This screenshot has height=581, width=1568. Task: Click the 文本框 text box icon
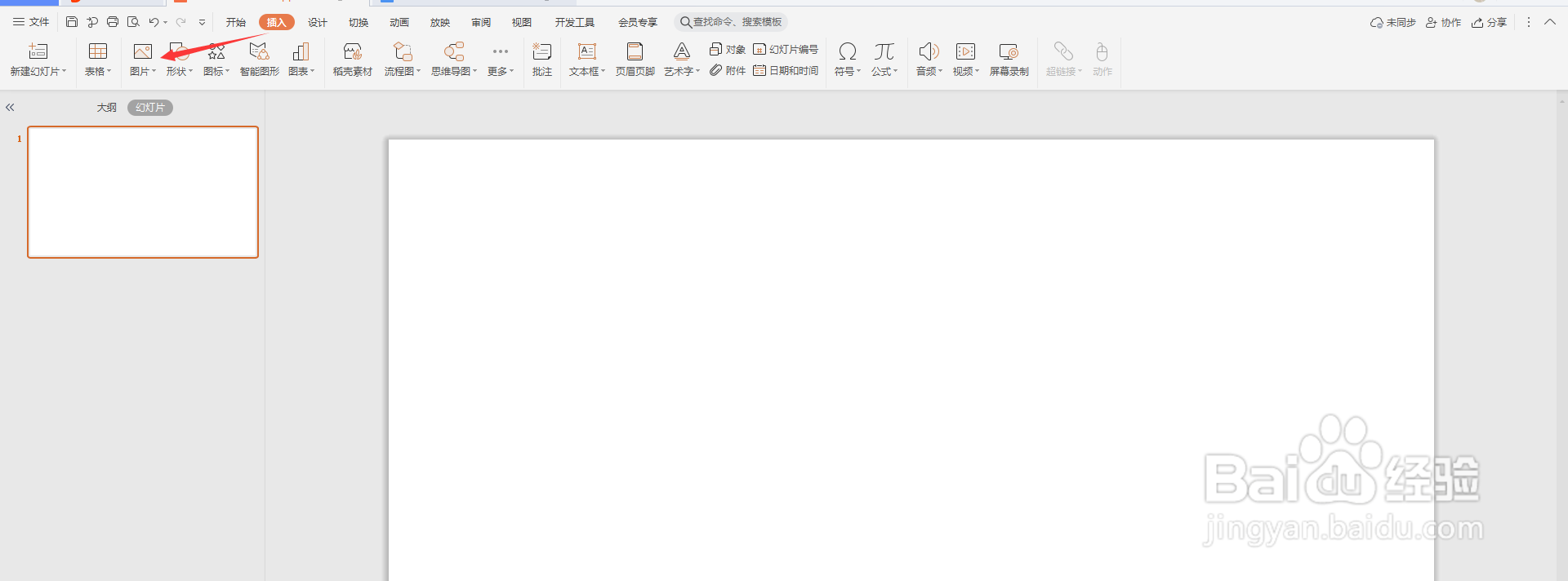pyautogui.click(x=587, y=51)
